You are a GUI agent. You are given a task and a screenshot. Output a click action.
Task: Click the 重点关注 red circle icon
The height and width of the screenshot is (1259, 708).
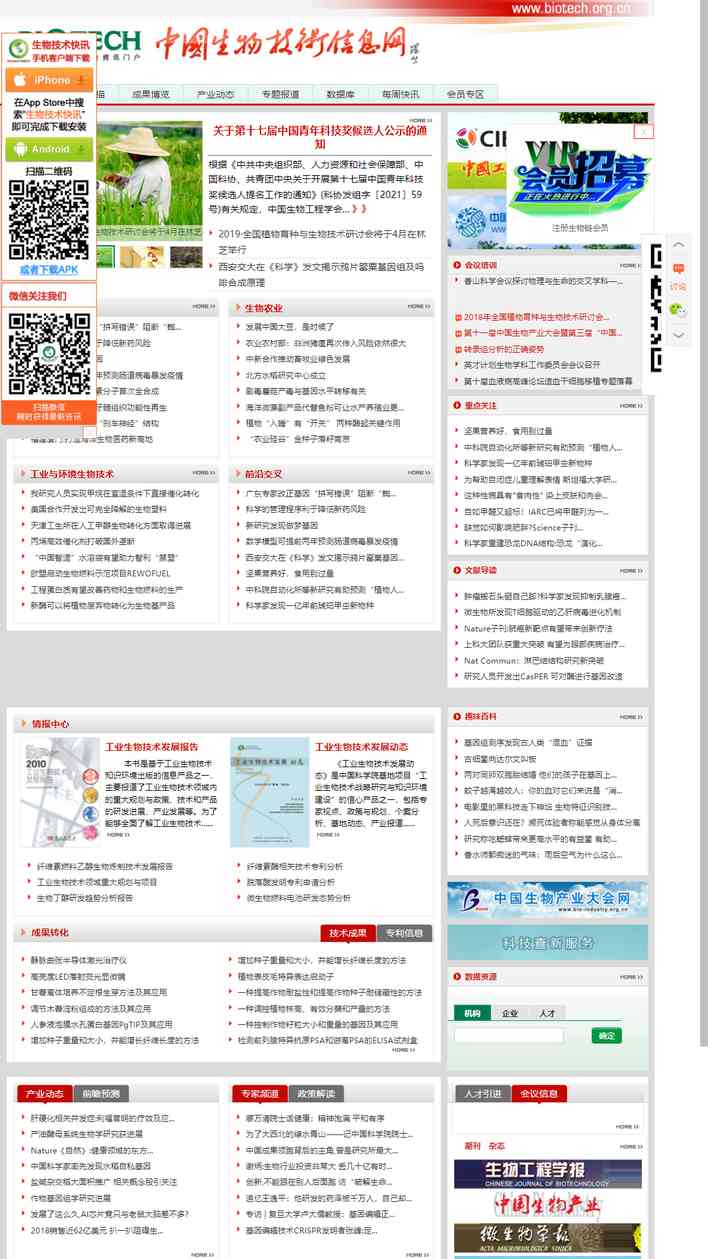pos(457,406)
